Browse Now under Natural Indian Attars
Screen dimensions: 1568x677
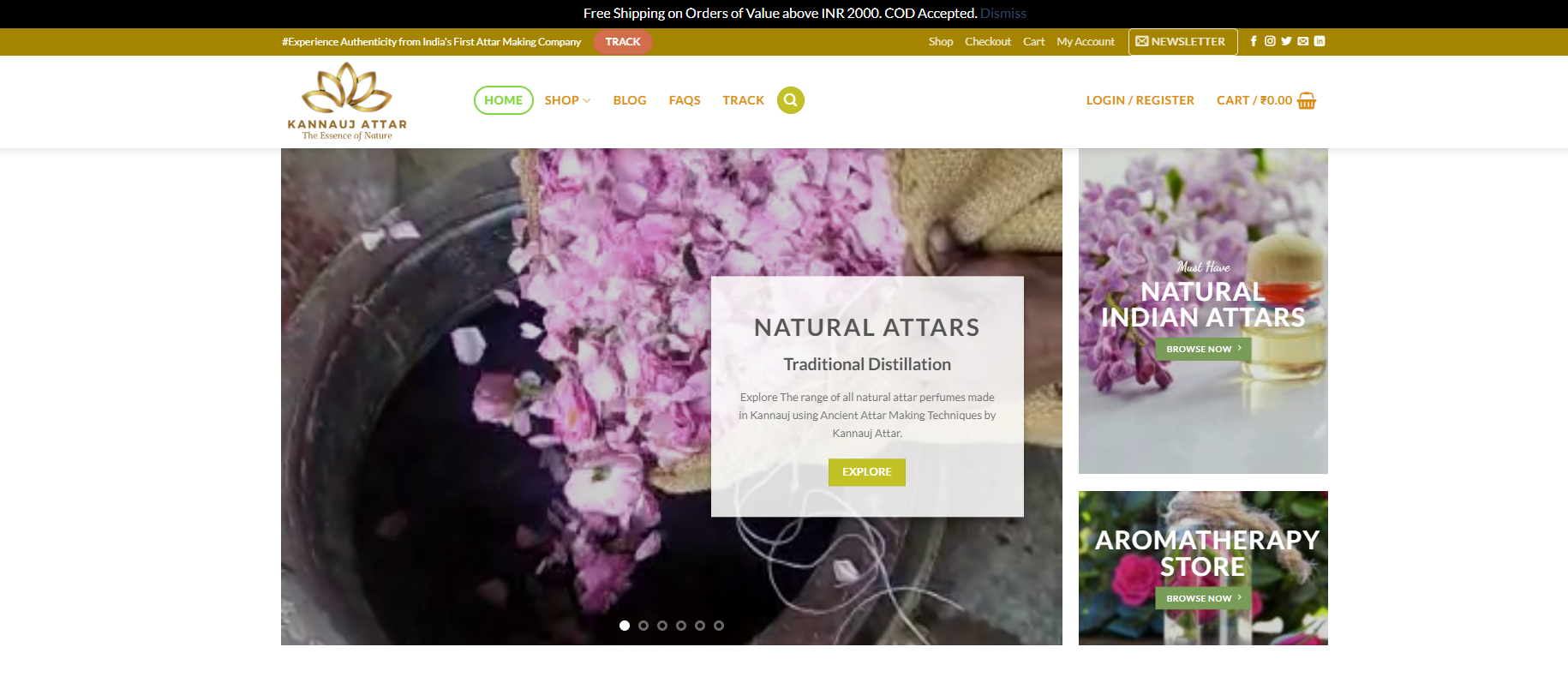pos(1203,349)
